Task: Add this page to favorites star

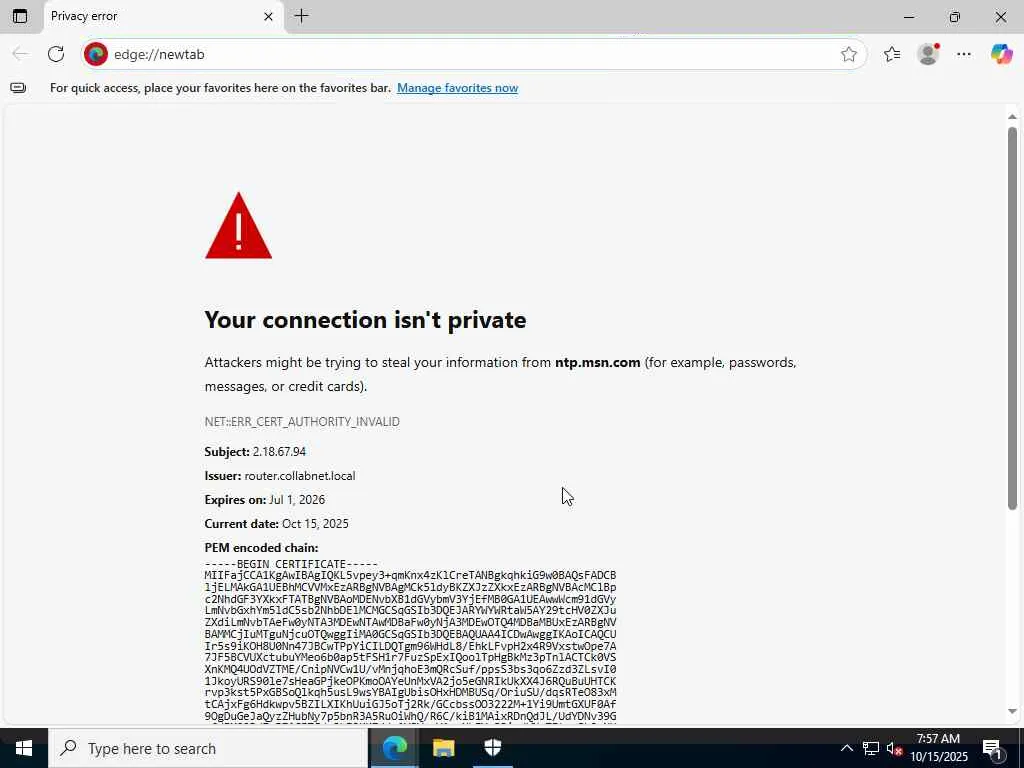Action: pyautogui.click(x=848, y=54)
